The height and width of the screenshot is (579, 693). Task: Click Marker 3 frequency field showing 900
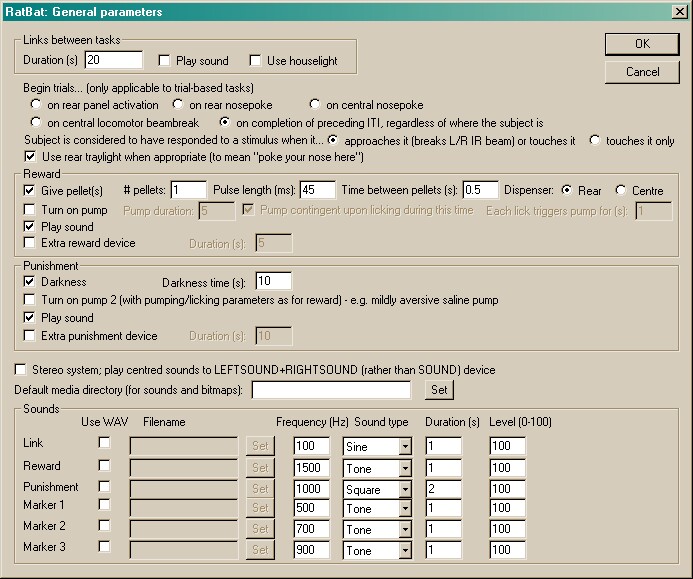312,550
